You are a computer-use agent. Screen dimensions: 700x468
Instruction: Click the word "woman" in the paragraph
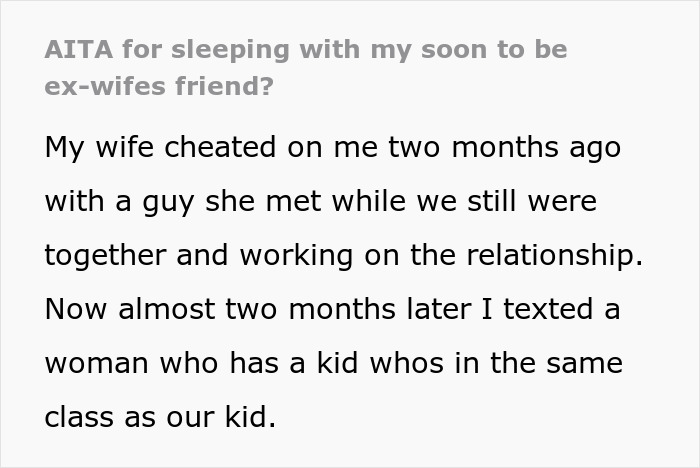tap(98, 363)
